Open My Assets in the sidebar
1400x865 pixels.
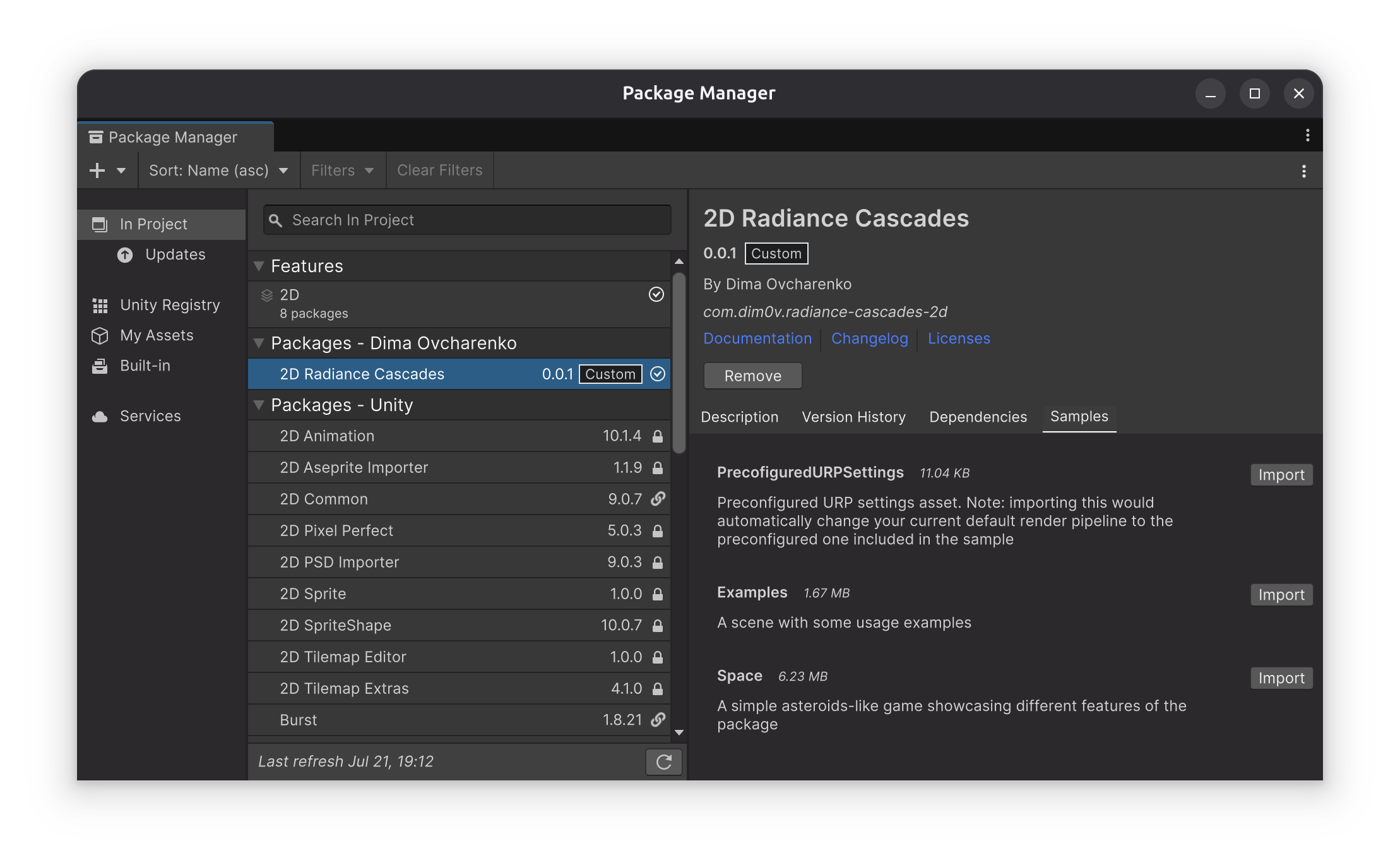(x=162, y=335)
